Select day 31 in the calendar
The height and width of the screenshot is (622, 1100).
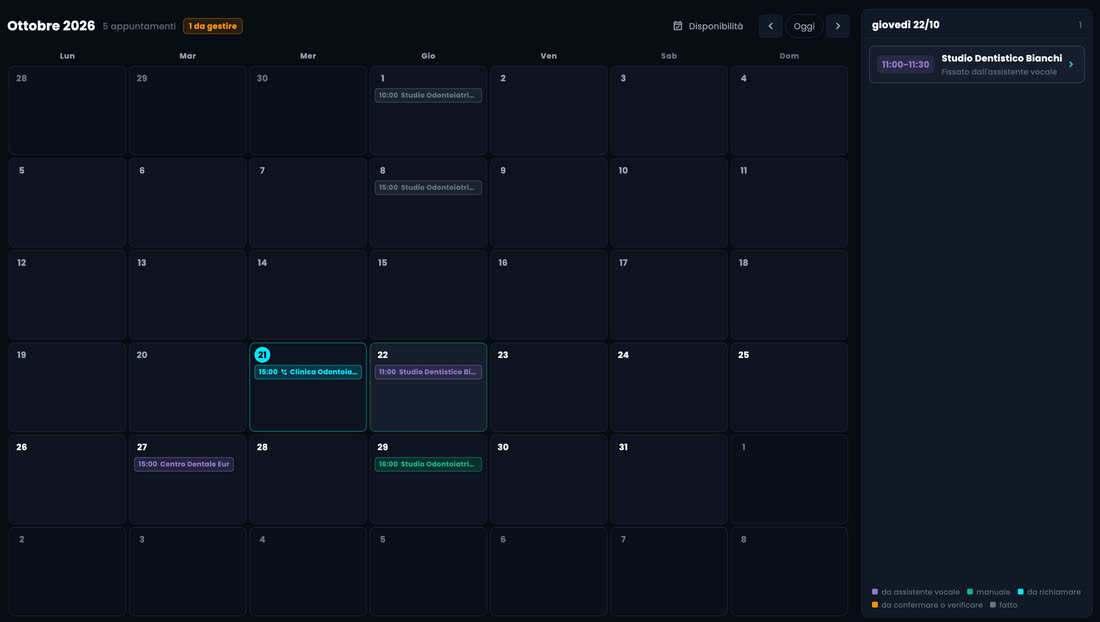click(x=669, y=479)
